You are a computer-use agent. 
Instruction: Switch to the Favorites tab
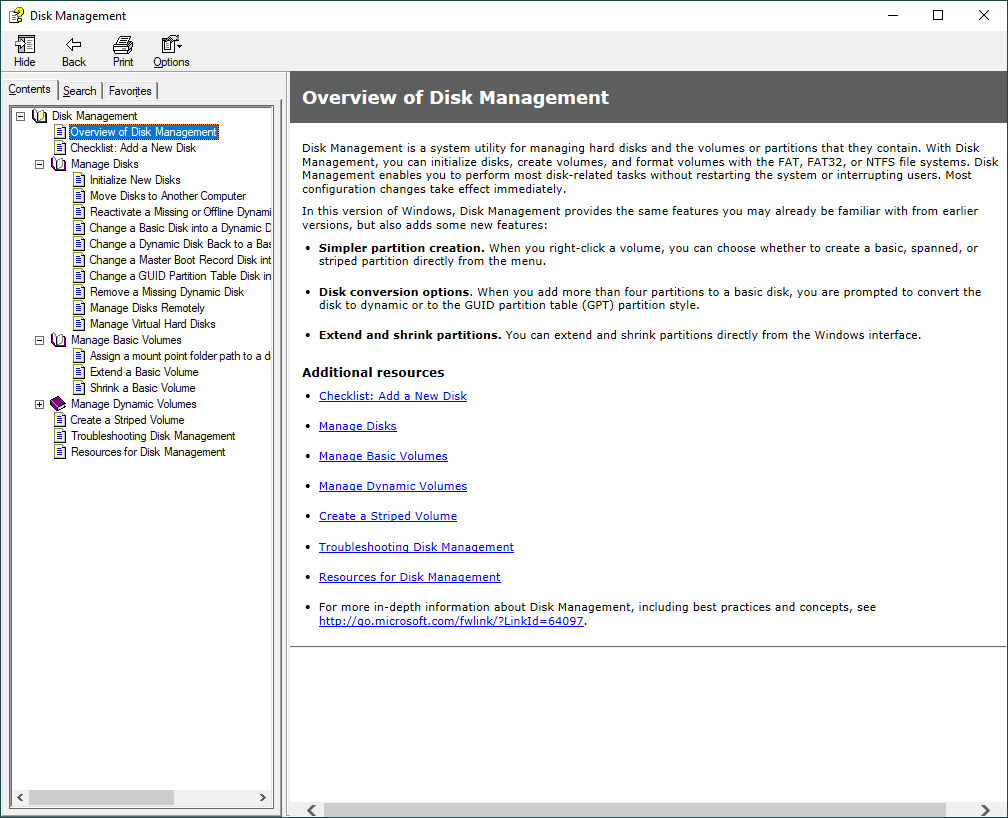tap(130, 91)
